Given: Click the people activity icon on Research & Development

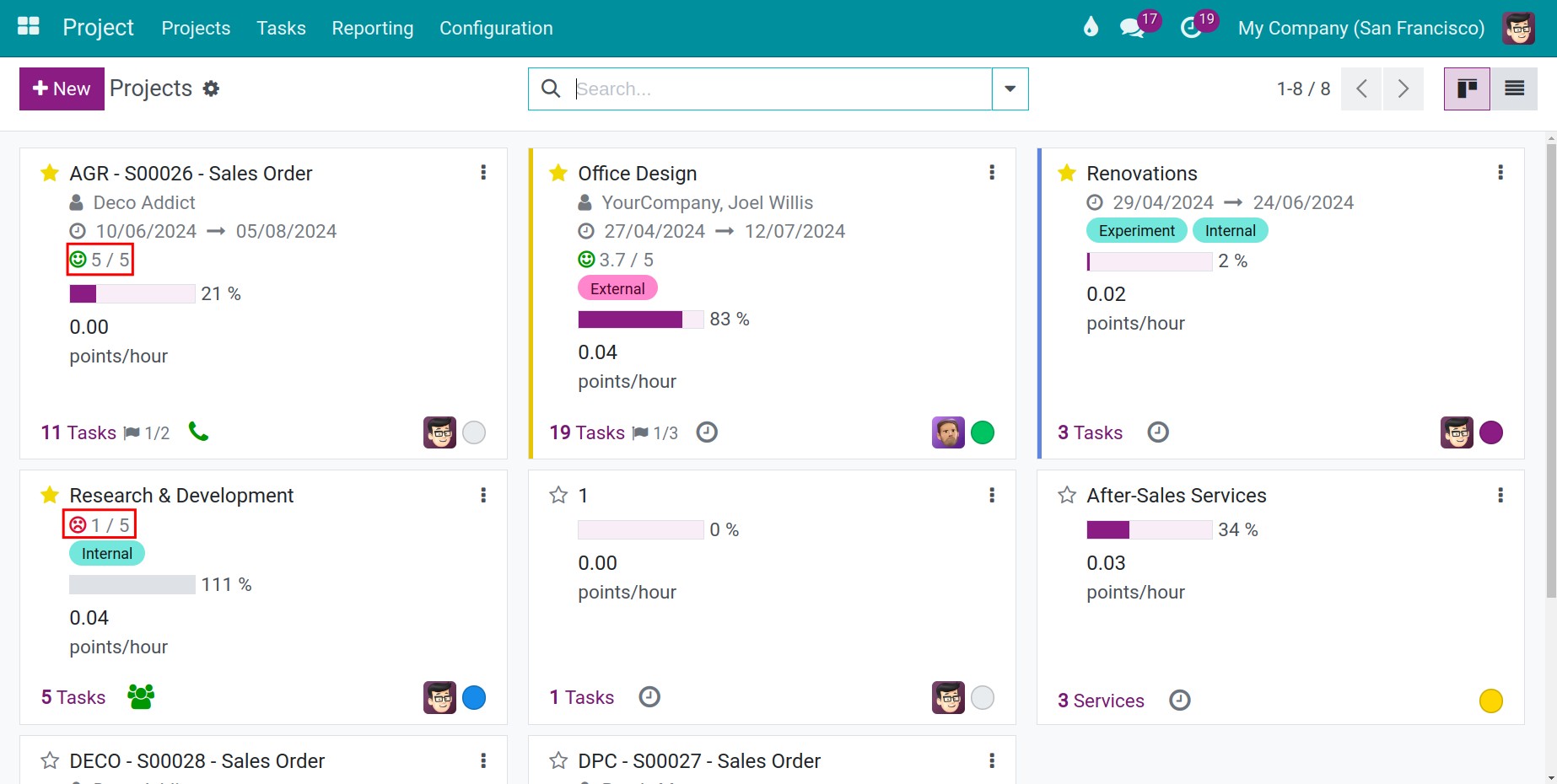Looking at the screenshot, I should click(x=141, y=696).
